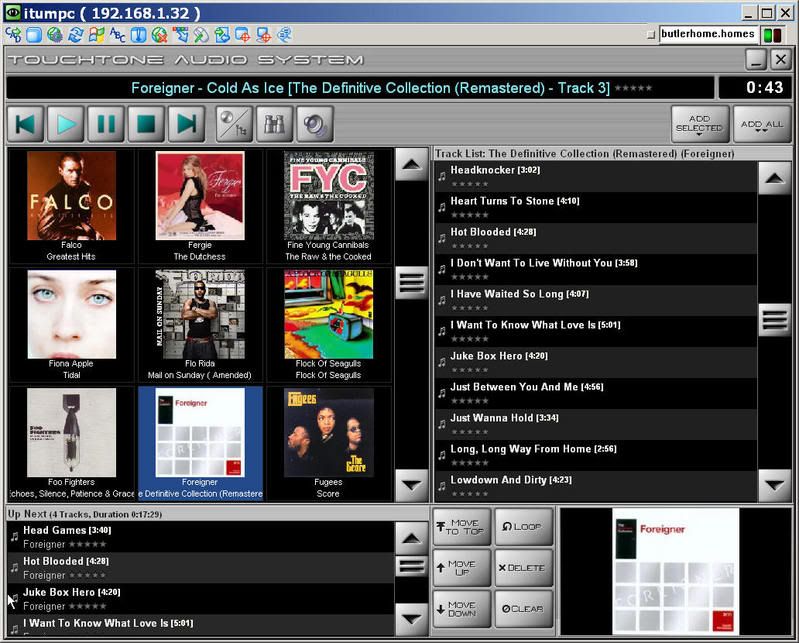Toggle VNC full-screen mode icon
Screen dimensions: 799x643
[x=34, y=34]
